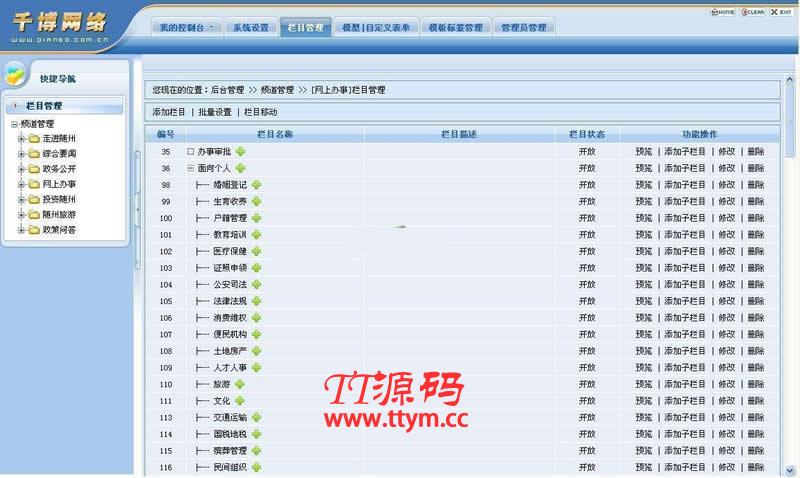
Task: Collapse the 频道管理 tree root
Action: [x=14, y=124]
